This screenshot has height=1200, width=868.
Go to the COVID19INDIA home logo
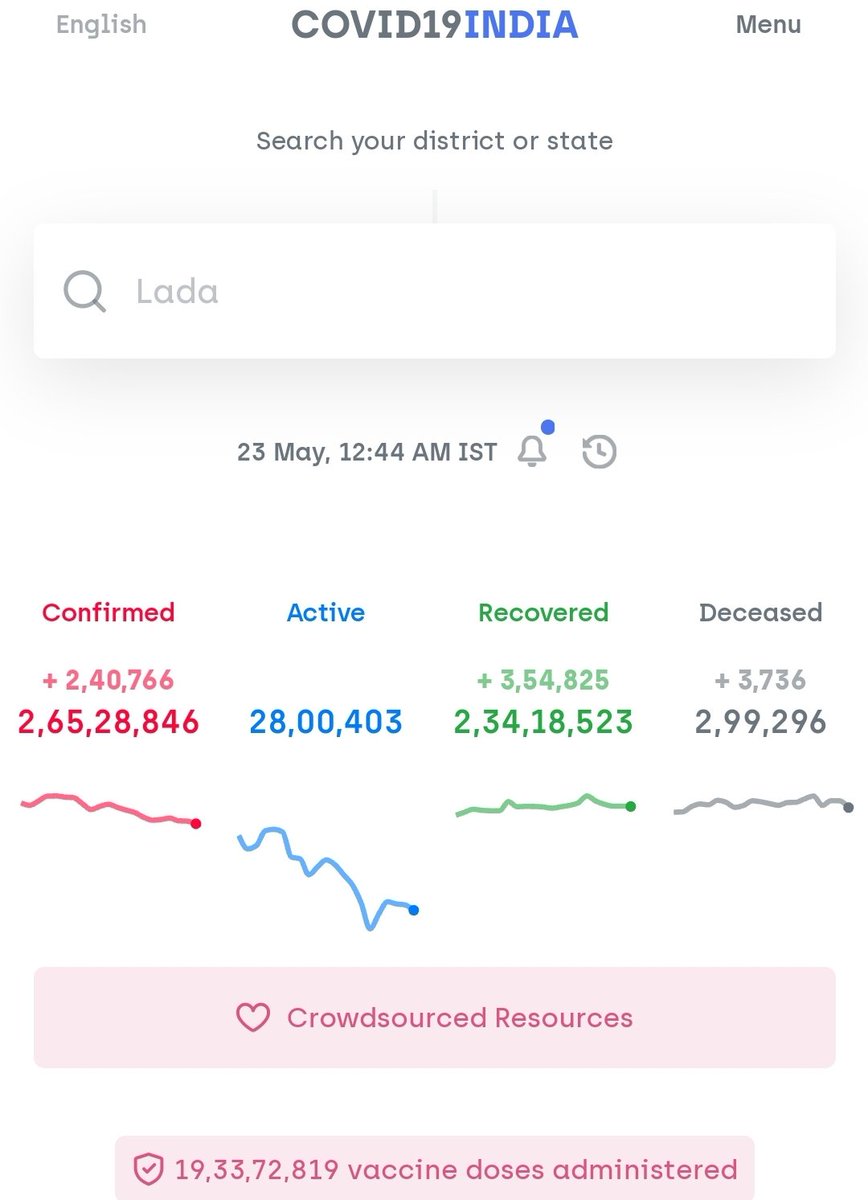point(435,24)
